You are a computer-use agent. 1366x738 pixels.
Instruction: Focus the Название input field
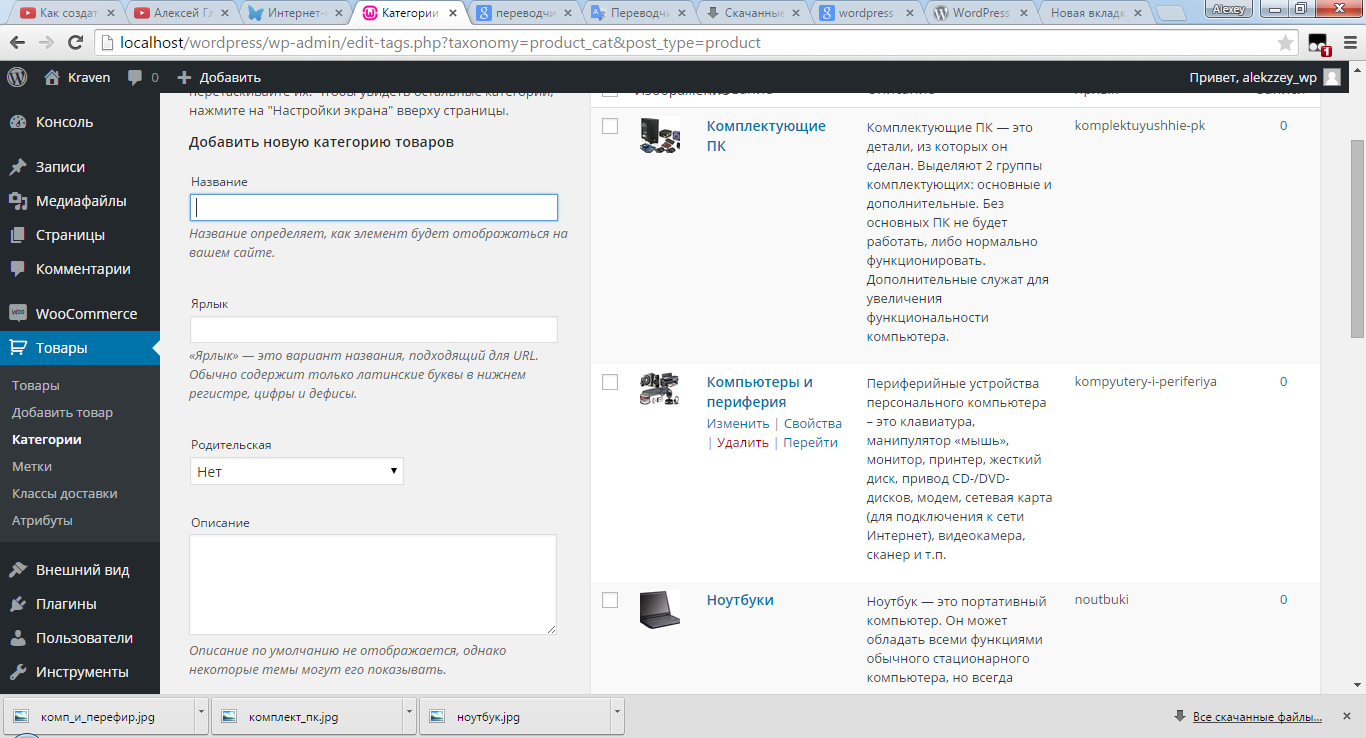pos(374,207)
